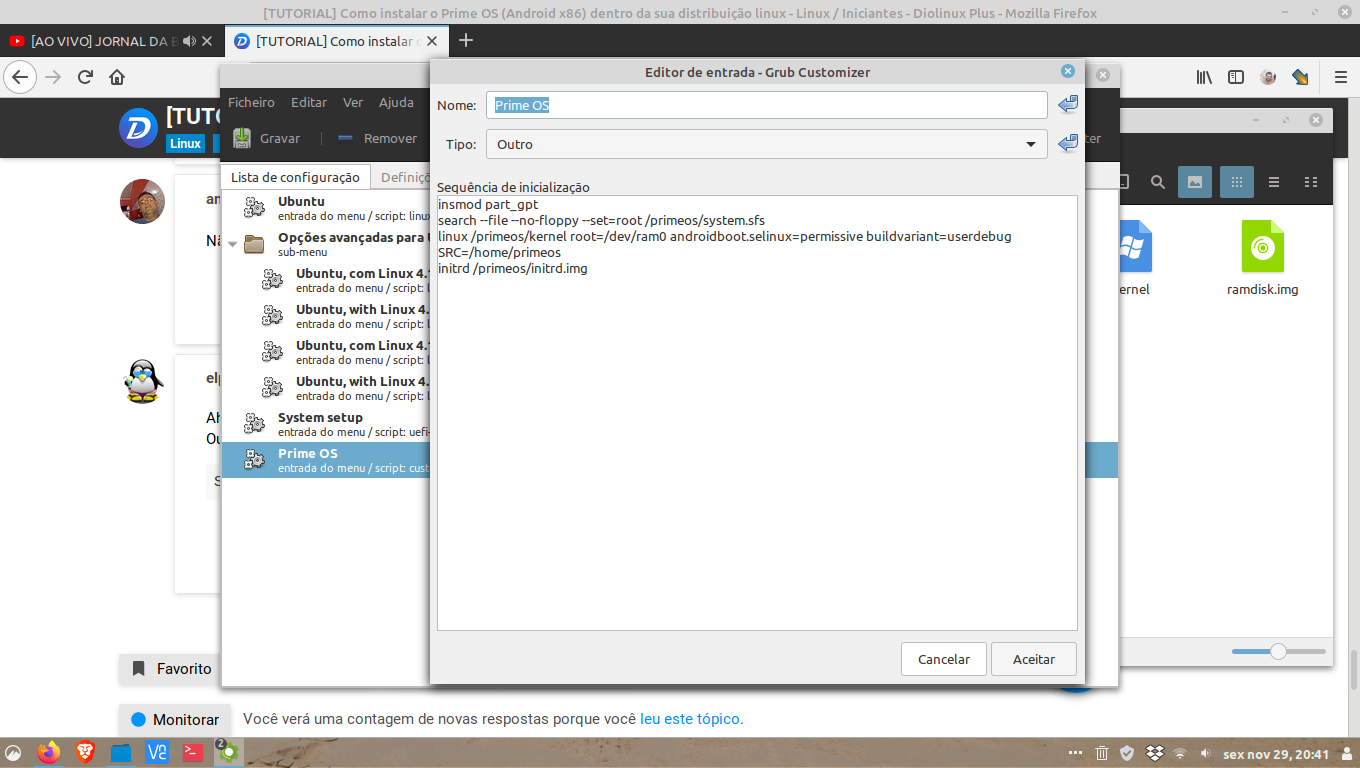Image resolution: width=1360 pixels, height=768 pixels.
Task: Collapse the Opções avançadas submenu arrow
Action: (x=232, y=244)
